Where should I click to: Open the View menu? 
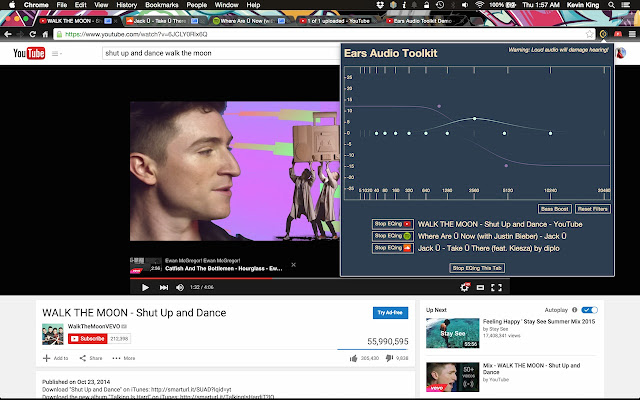click(x=101, y=5)
